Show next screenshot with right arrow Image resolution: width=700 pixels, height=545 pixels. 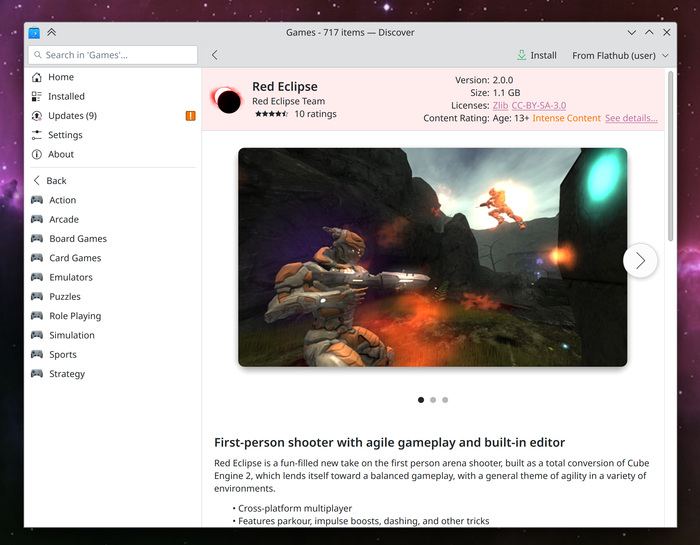click(640, 261)
